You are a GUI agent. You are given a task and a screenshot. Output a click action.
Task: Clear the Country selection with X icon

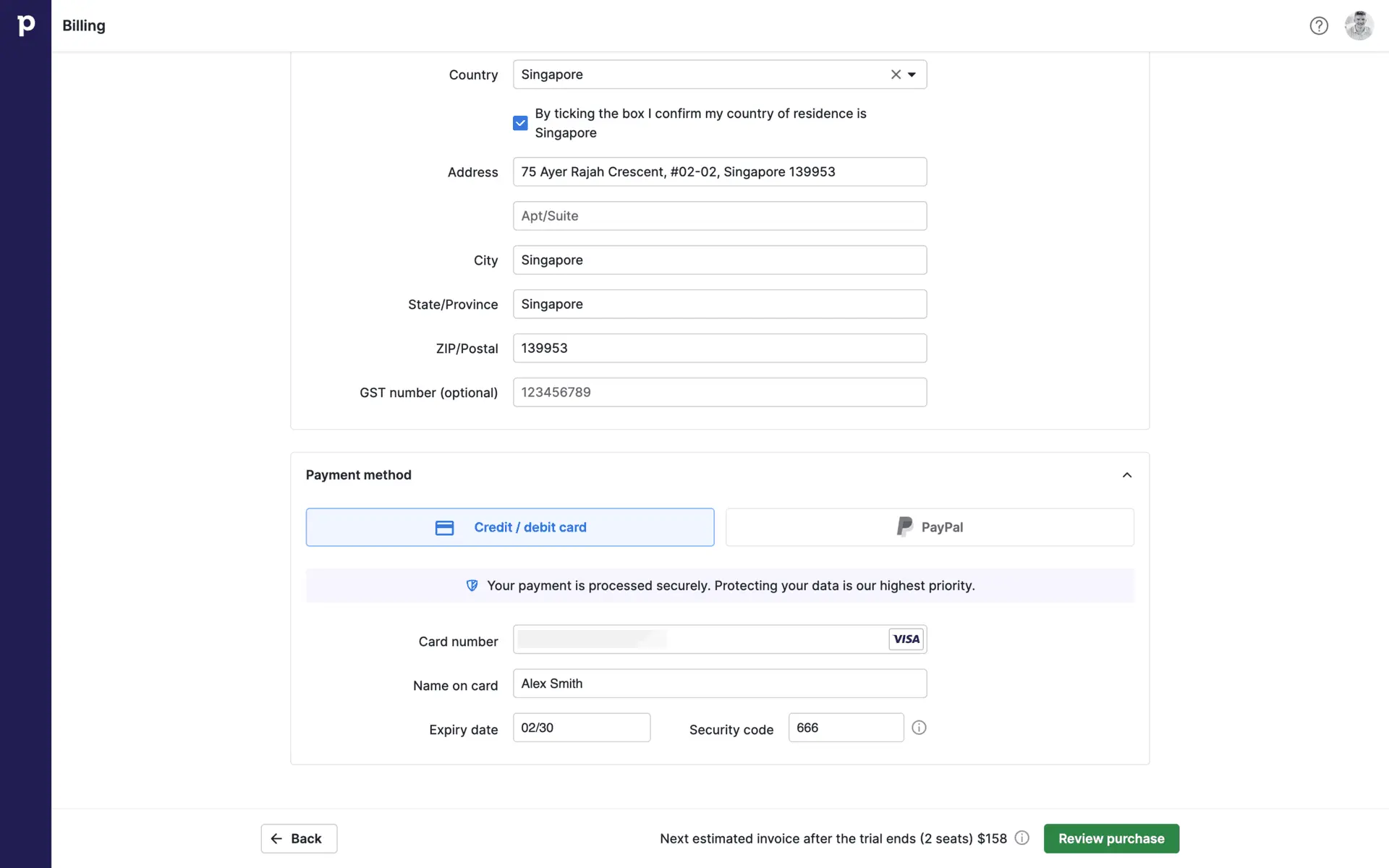coord(896,75)
